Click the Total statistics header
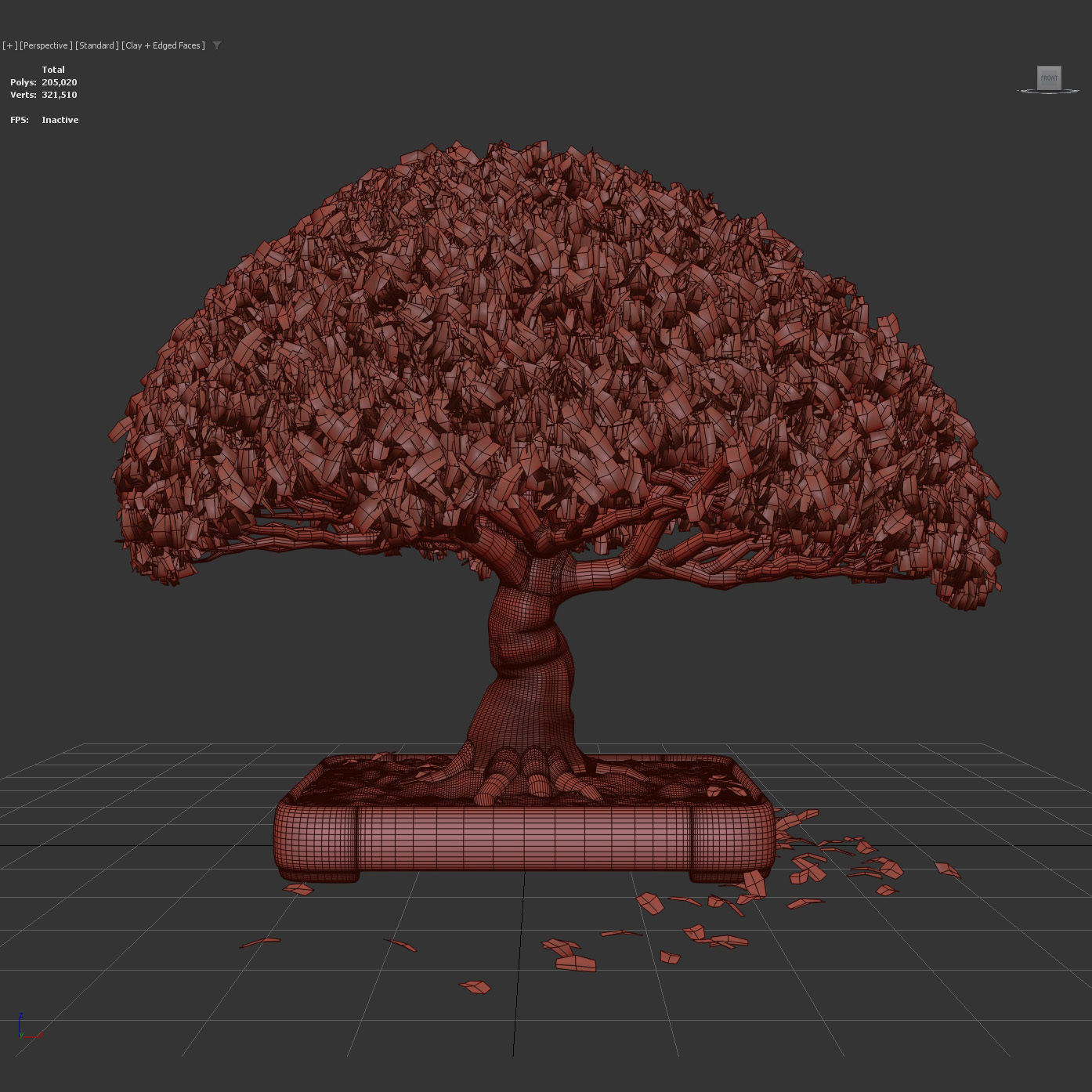1092x1092 pixels. pos(53,70)
